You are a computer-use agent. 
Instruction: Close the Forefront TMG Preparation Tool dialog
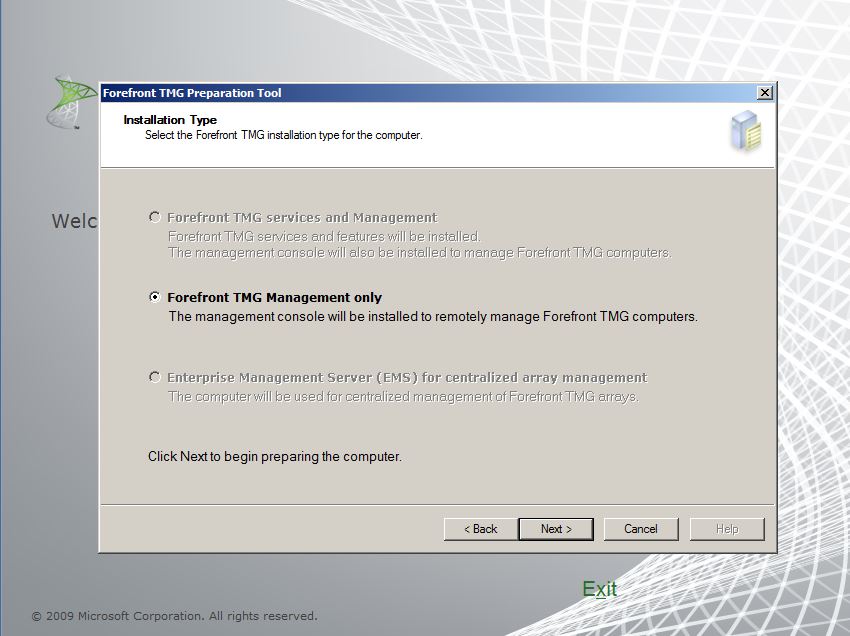point(764,93)
